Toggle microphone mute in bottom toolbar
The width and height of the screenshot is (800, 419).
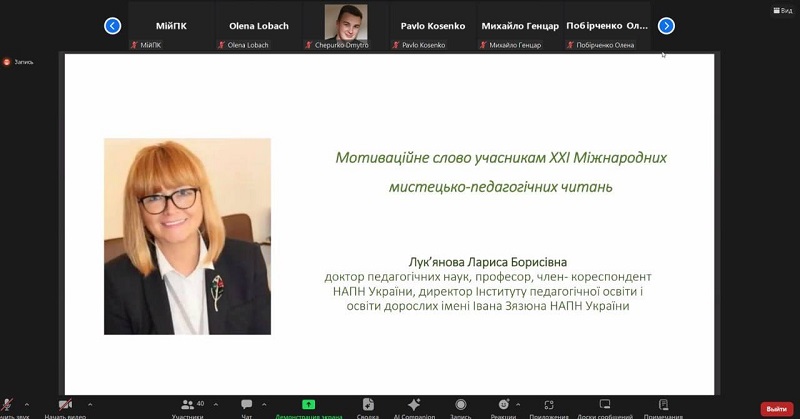coord(7,407)
